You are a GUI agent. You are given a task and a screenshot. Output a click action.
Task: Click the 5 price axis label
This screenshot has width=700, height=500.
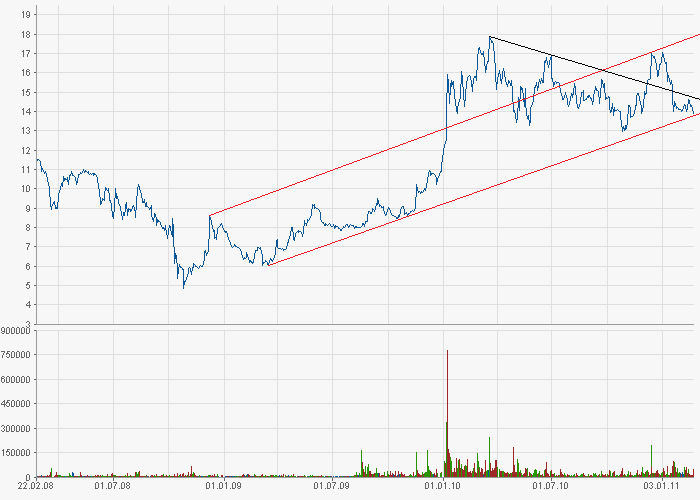[28, 286]
